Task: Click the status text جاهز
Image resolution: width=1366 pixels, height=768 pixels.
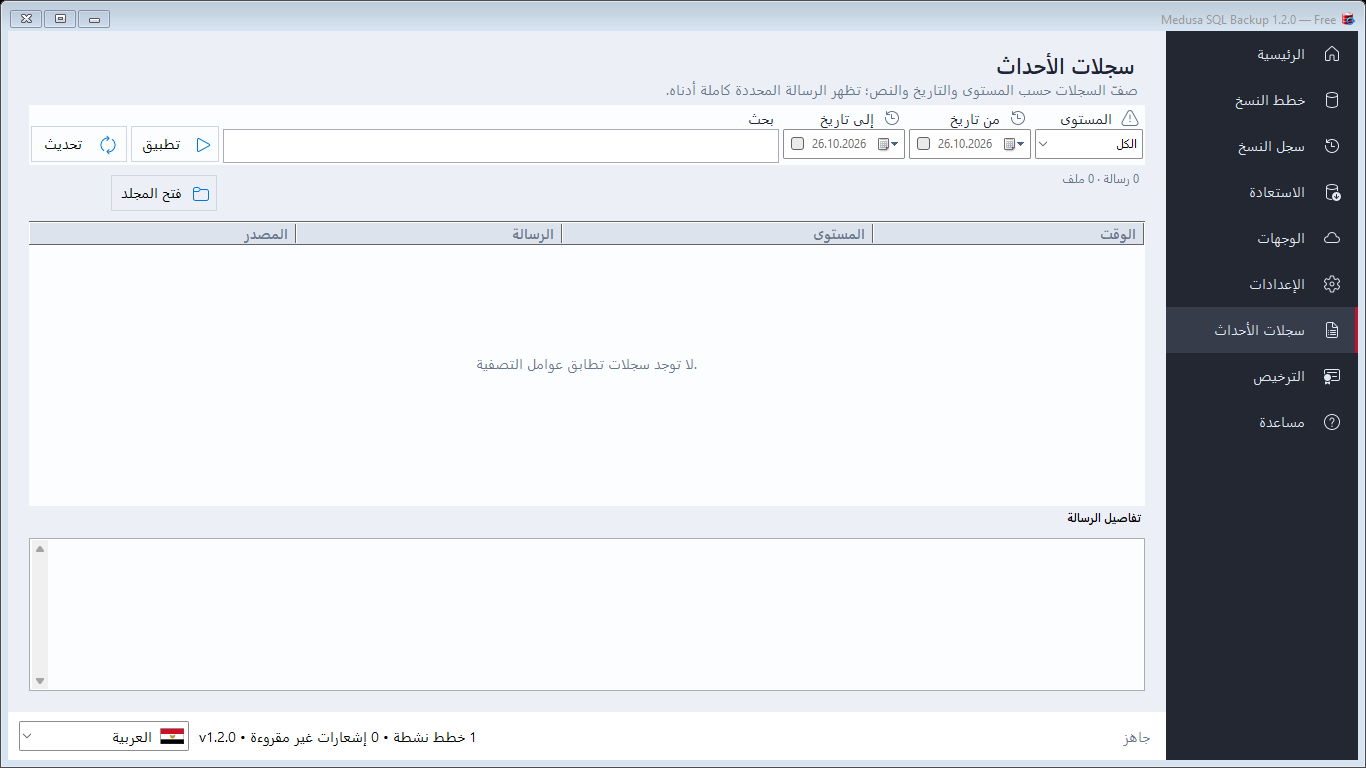Action: [1137, 738]
